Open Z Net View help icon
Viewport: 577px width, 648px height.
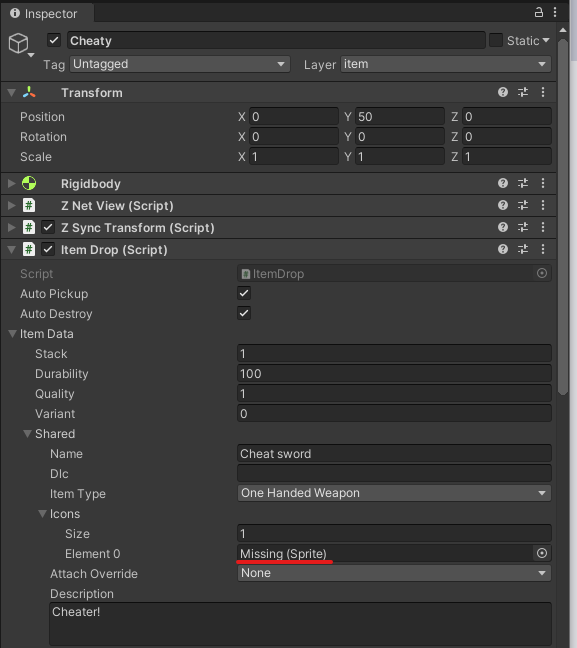pyautogui.click(x=503, y=205)
